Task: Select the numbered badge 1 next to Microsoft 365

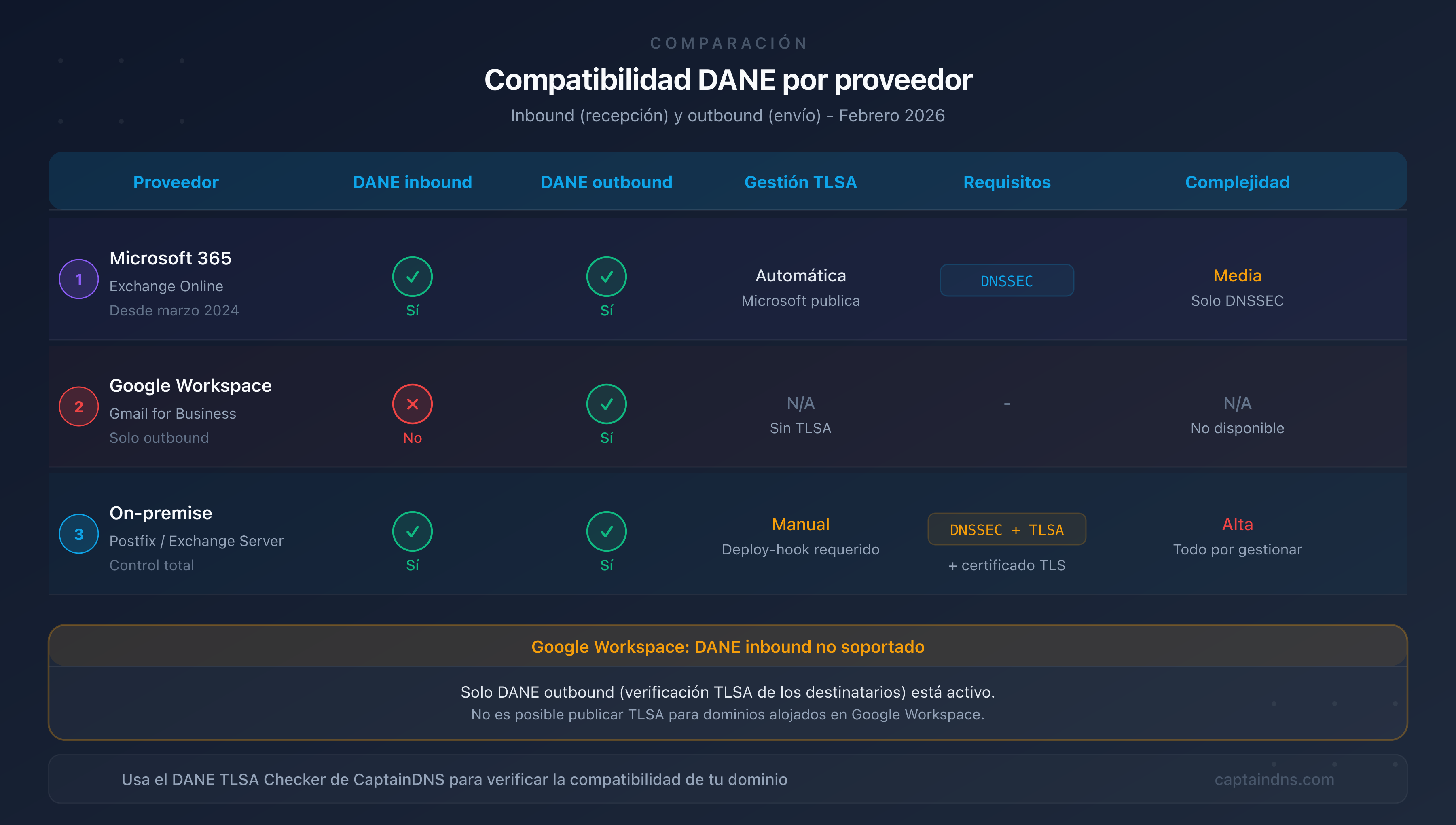Action: click(79, 279)
